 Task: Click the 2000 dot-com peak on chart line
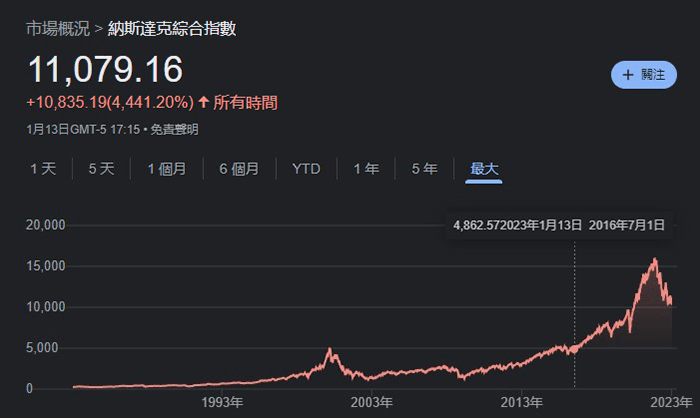(329, 348)
